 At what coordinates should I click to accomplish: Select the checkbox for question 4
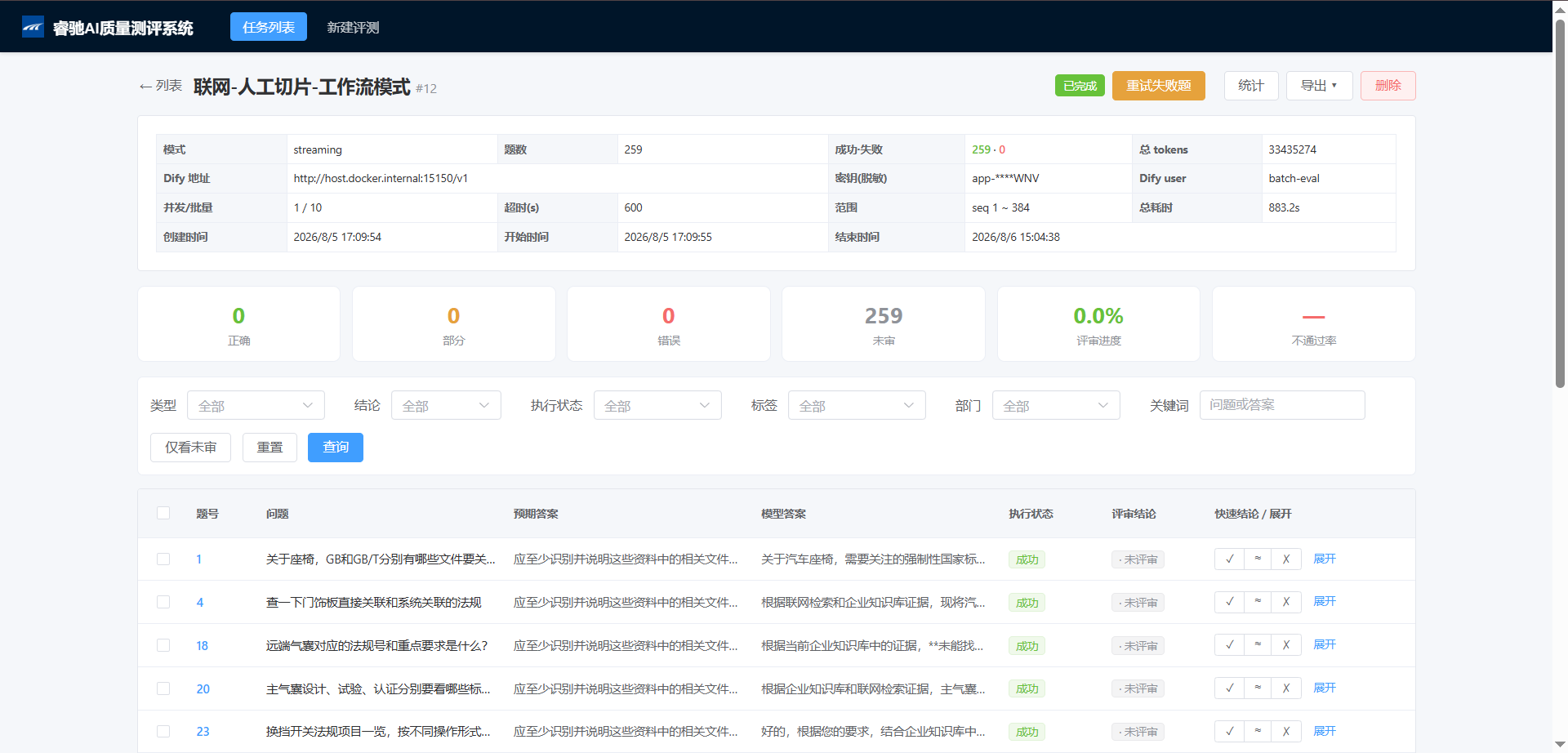click(163, 602)
